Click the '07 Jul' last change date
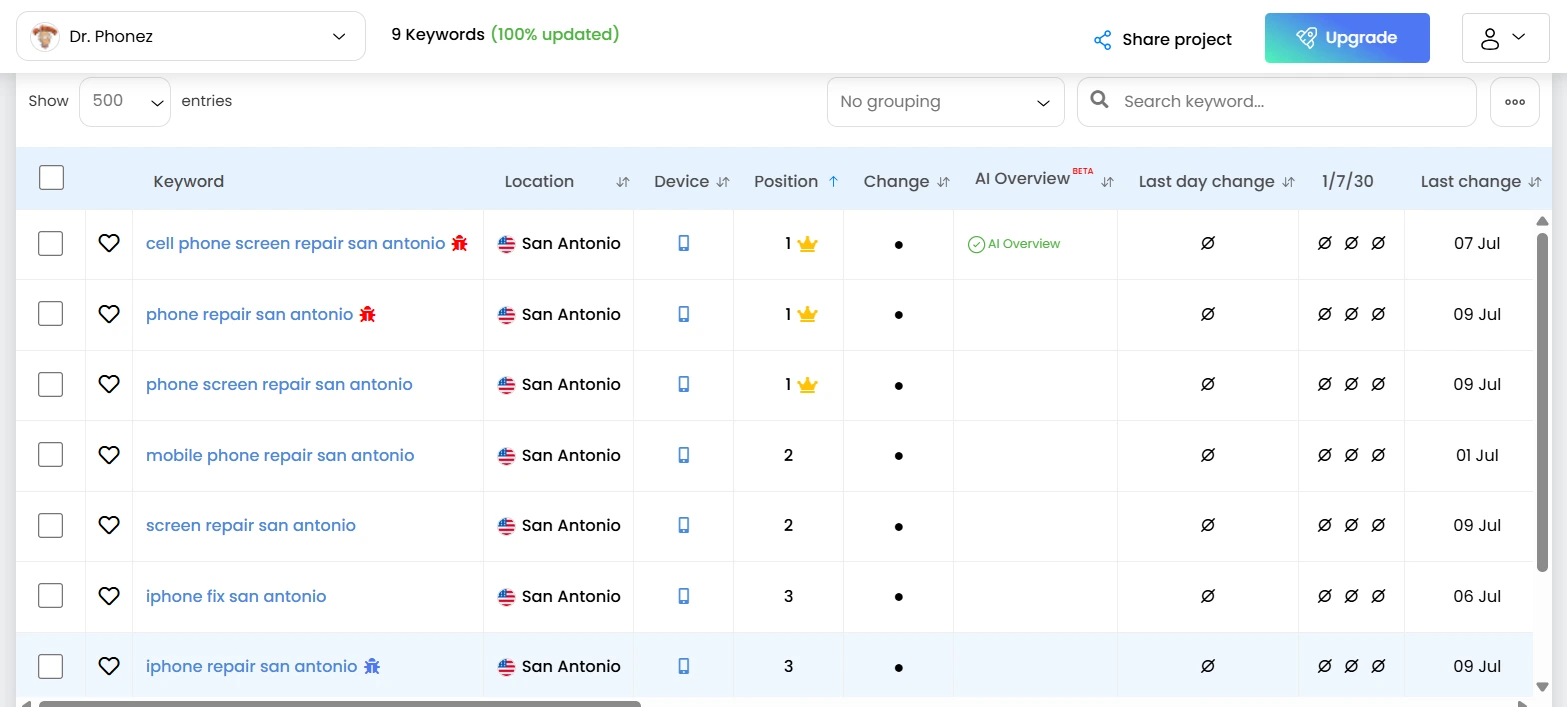The width and height of the screenshot is (1567, 707). coord(1477,243)
